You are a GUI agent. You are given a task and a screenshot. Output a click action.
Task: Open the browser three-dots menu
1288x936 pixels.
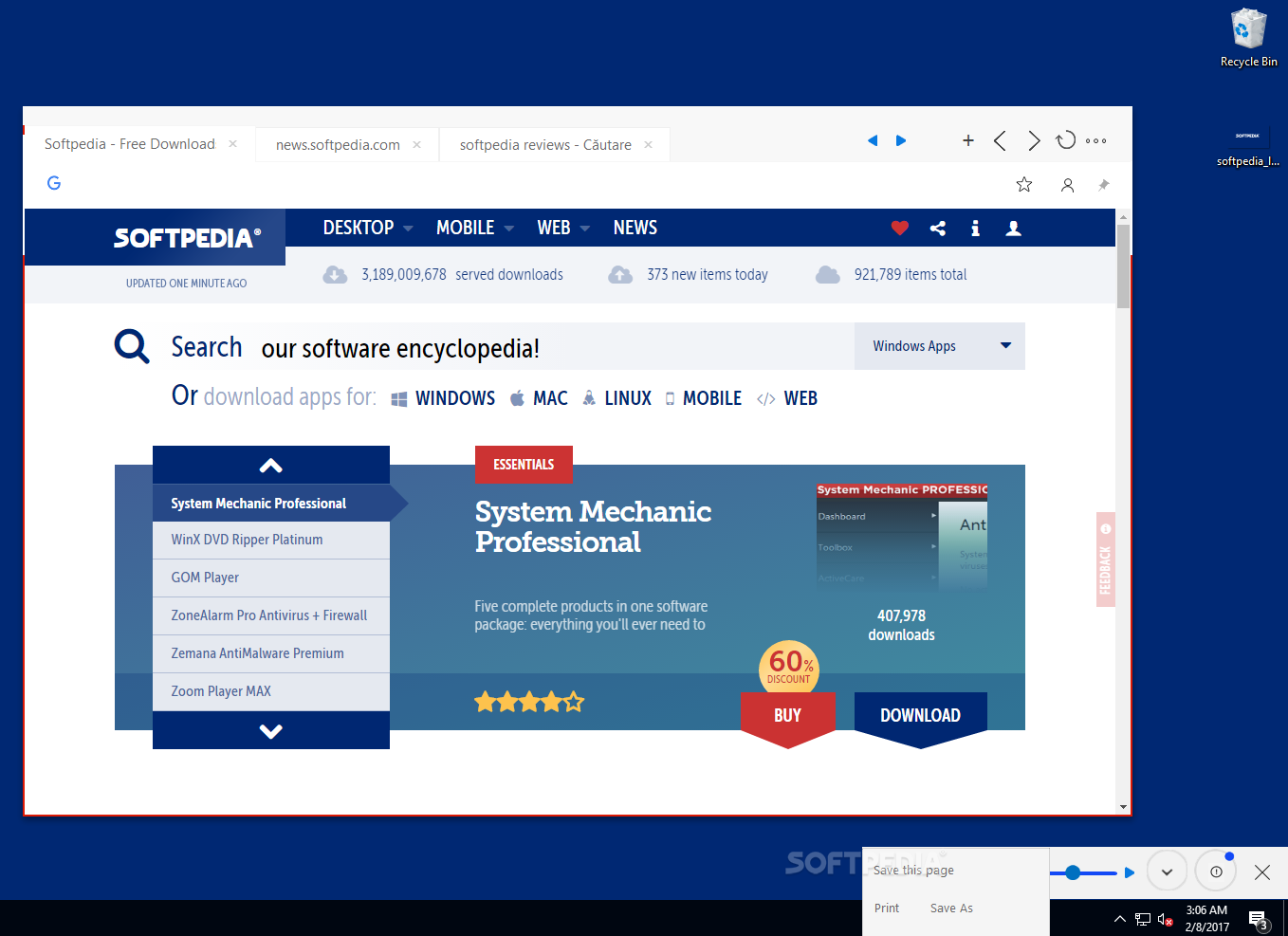point(1096,140)
